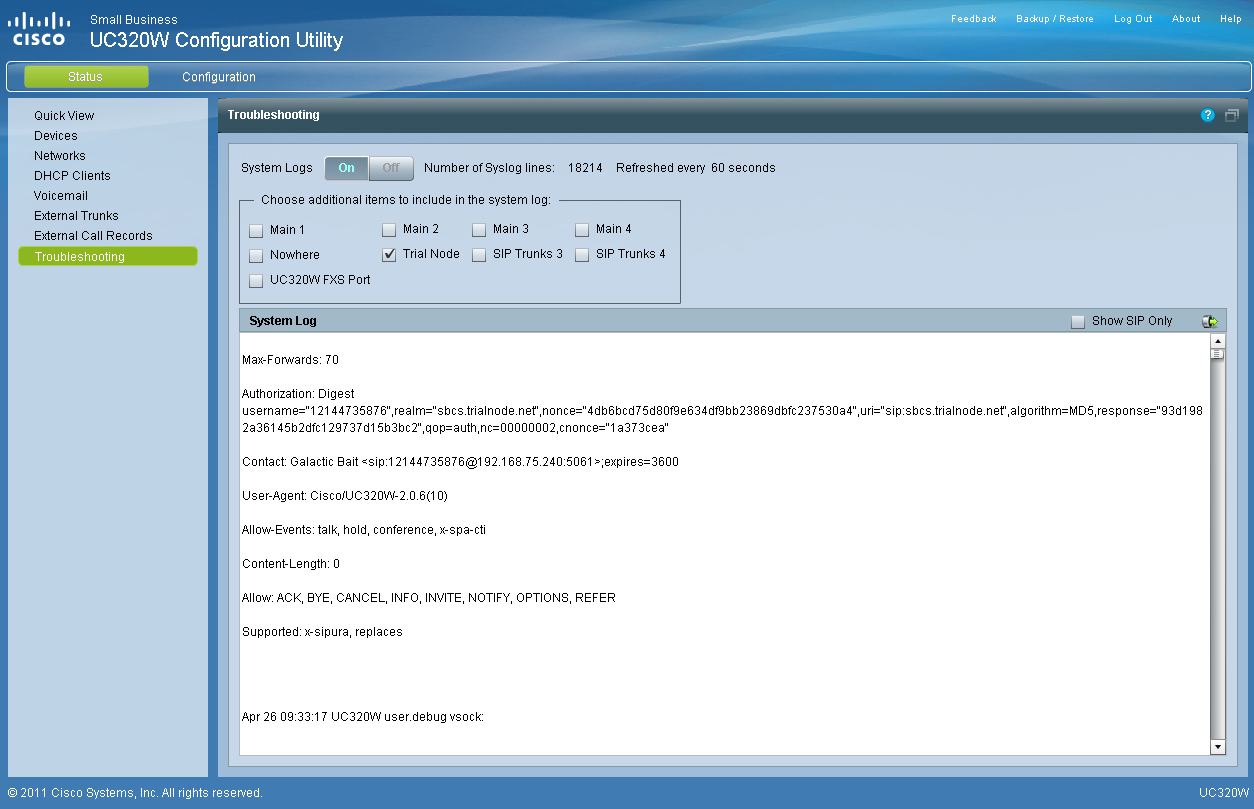Open Voicemail in sidebar
Image resolution: width=1254 pixels, height=809 pixels.
click(x=61, y=196)
